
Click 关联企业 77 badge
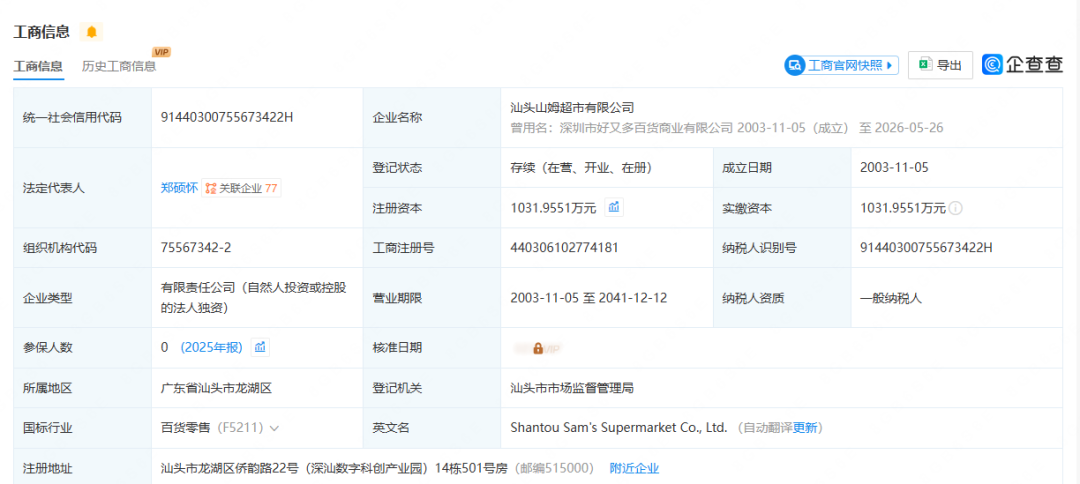(x=241, y=189)
